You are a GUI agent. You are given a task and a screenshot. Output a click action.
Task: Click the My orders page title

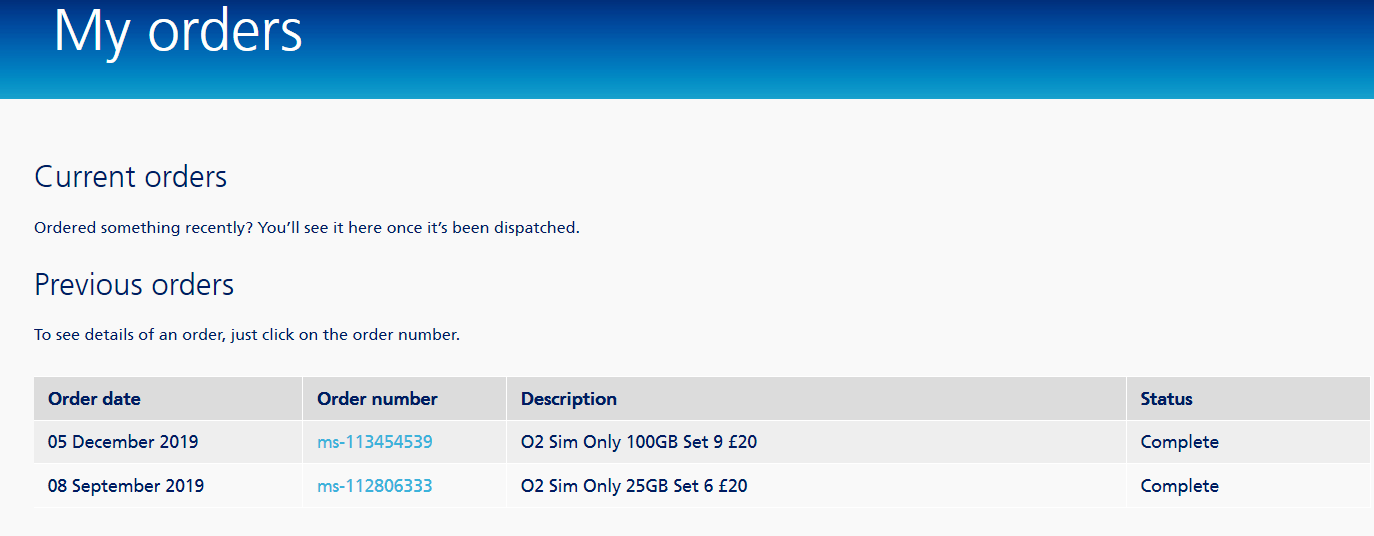pos(178,32)
